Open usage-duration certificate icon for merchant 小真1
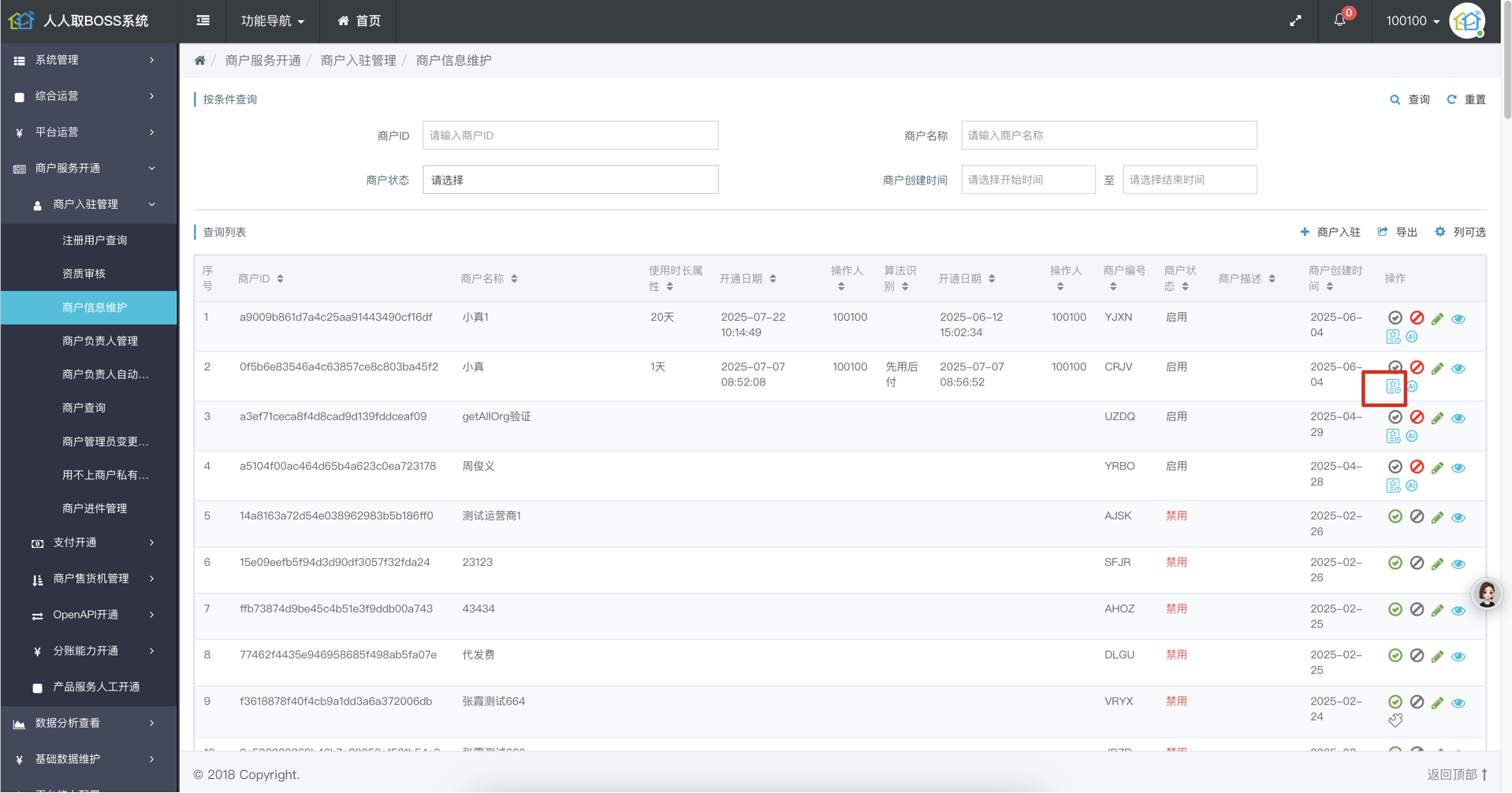The width and height of the screenshot is (1512, 793). click(1393, 337)
